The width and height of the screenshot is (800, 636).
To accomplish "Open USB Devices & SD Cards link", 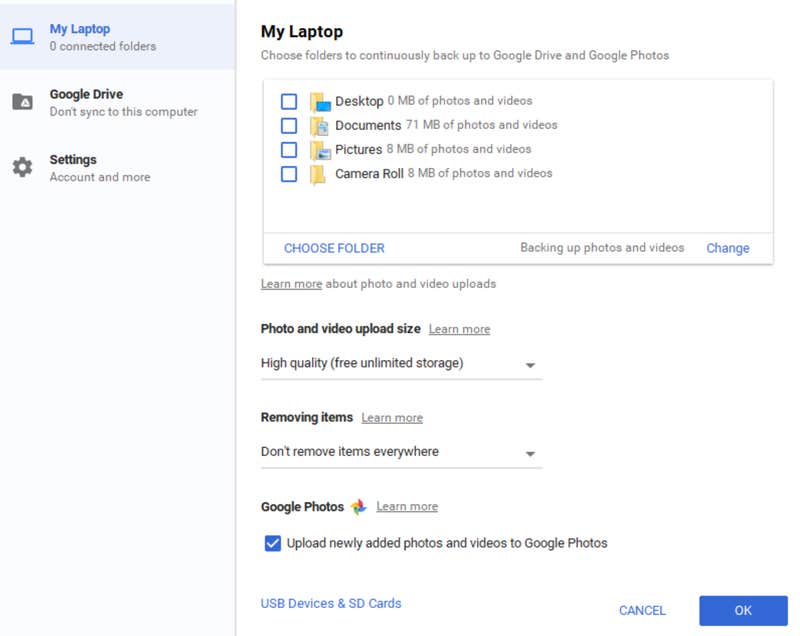I will coord(331,603).
